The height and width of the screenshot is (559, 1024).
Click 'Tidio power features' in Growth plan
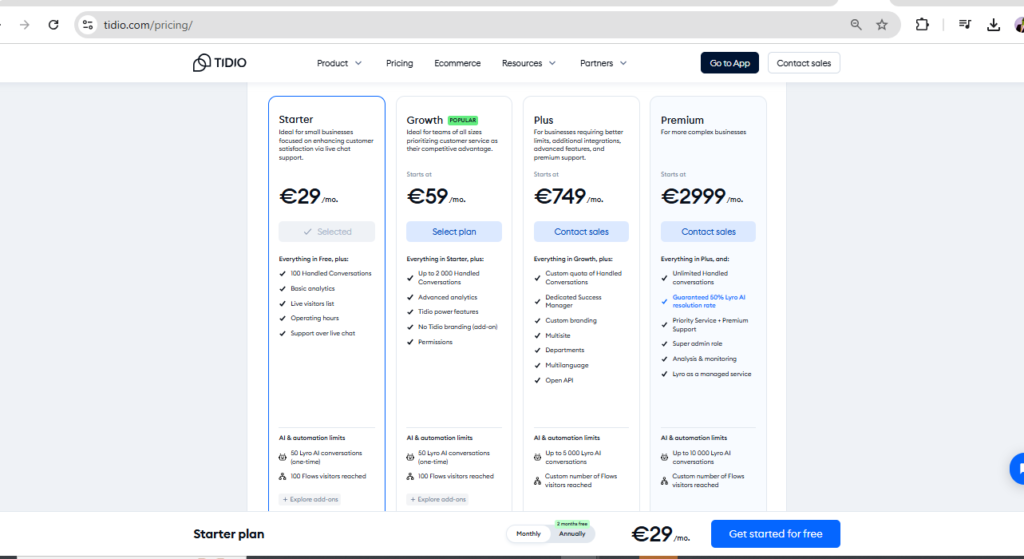448,311
